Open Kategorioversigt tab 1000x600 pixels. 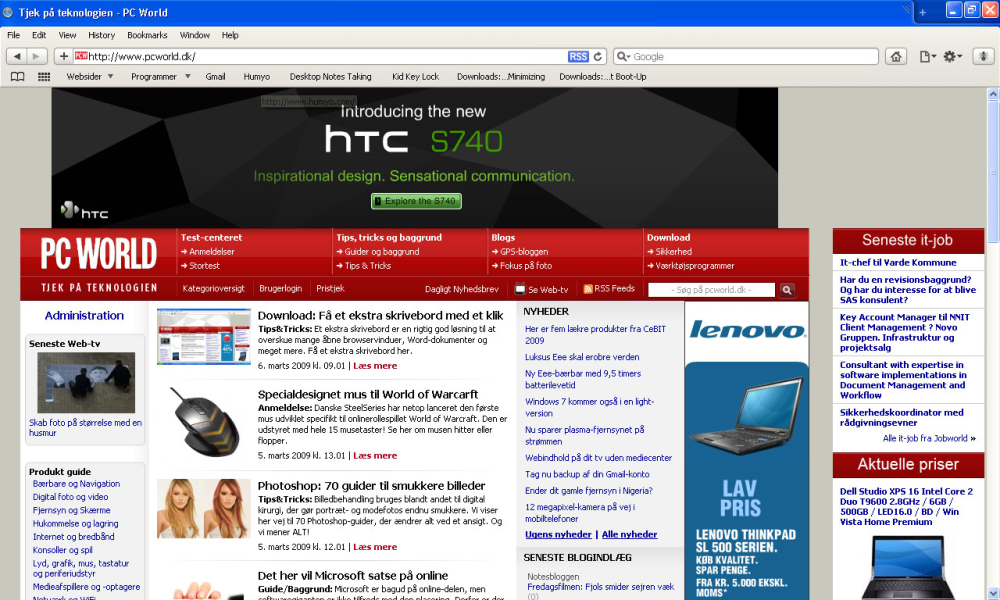pos(214,289)
